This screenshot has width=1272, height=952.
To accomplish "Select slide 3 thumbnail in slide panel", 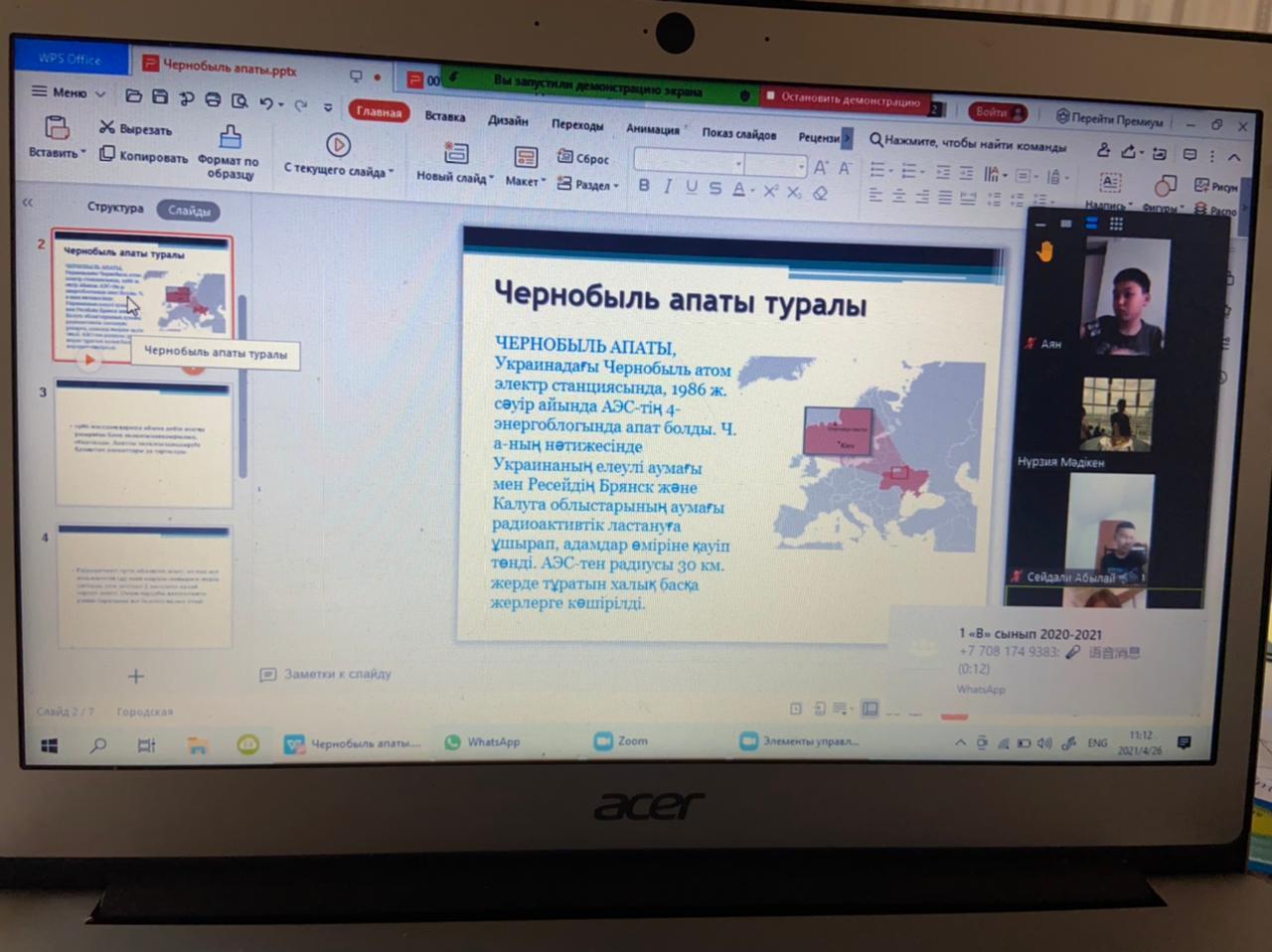I will pos(144,444).
